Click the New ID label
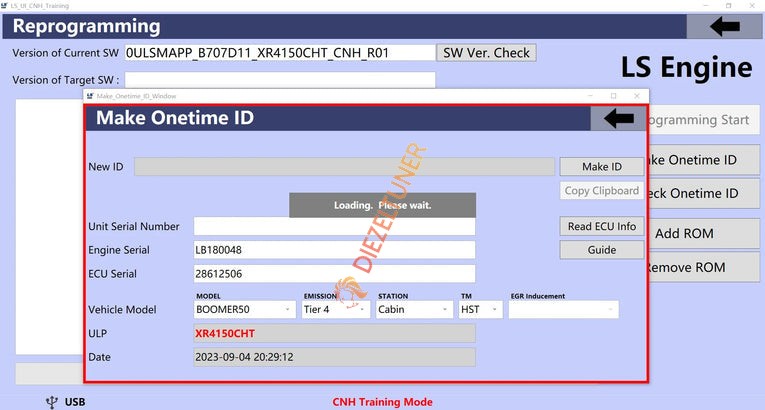The height and width of the screenshot is (410, 765). (x=106, y=167)
